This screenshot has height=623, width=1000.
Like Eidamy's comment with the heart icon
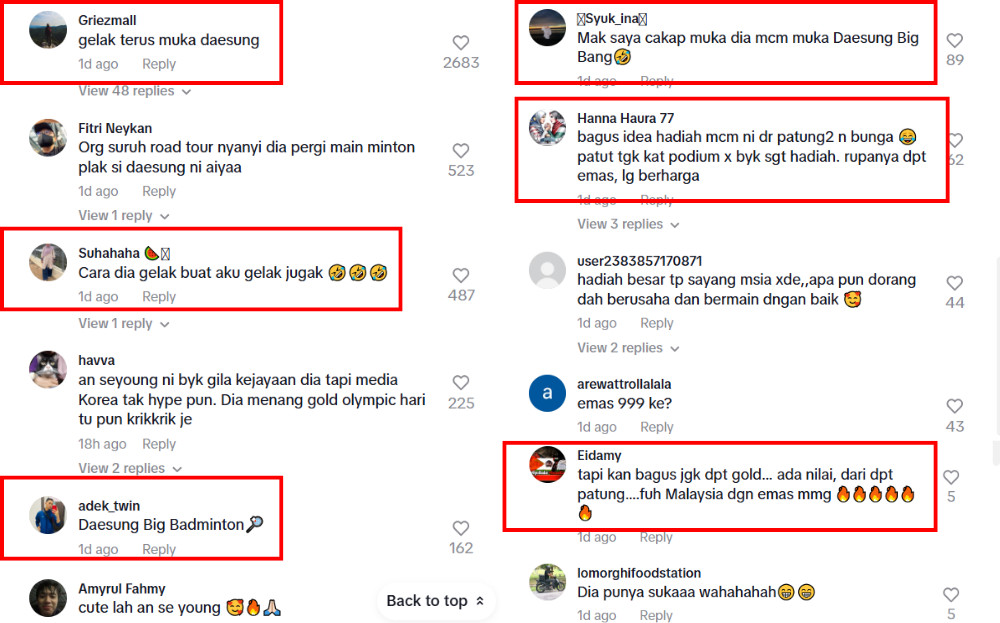[951, 477]
